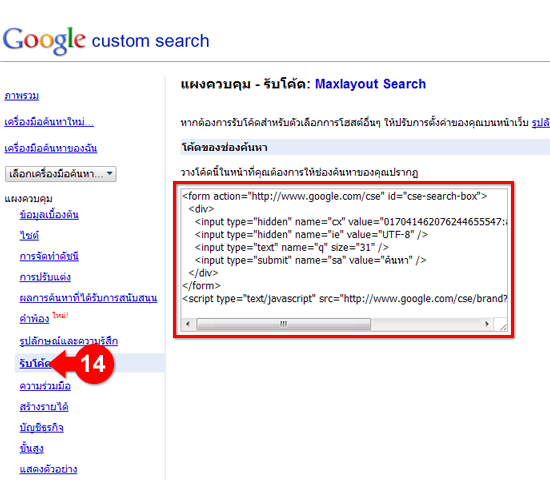This screenshot has height=480, width=550.
Task: Click the Google custom search logo
Action: (x=106, y=41)
